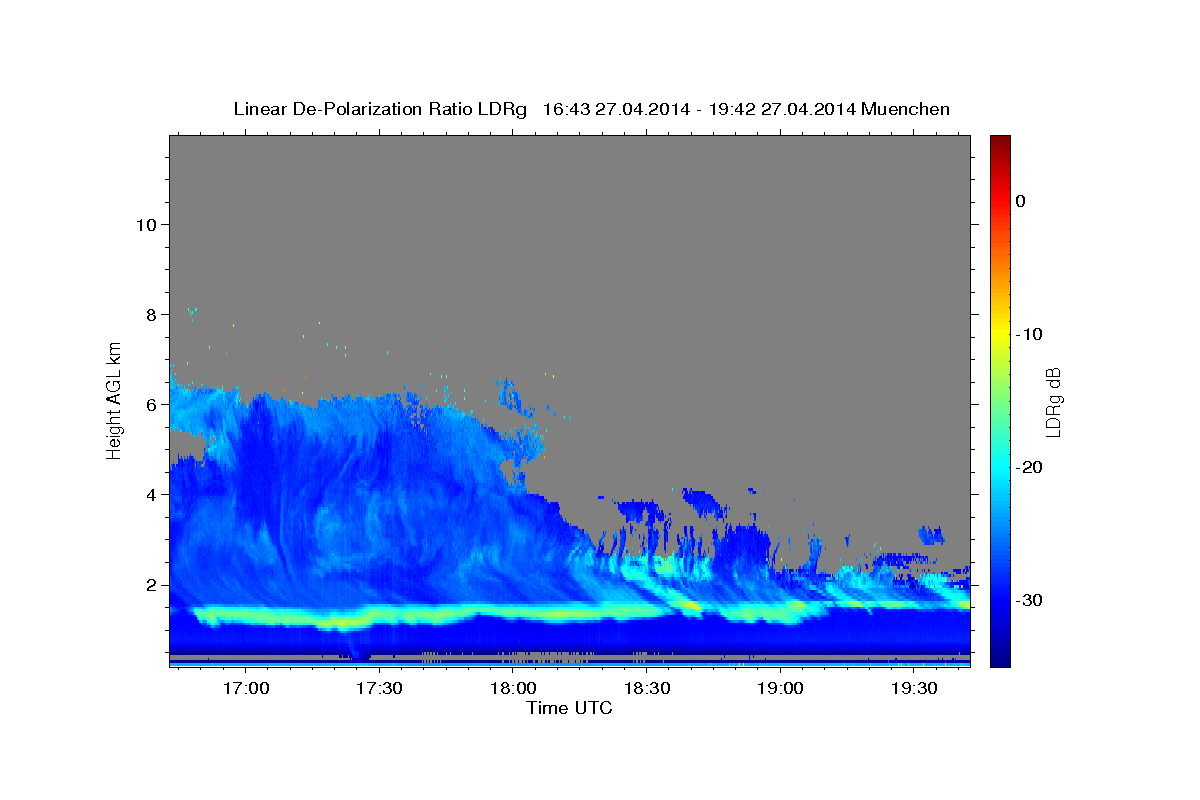Click the colorbar value -30
1200x800 pixels.
[1031, 600]
